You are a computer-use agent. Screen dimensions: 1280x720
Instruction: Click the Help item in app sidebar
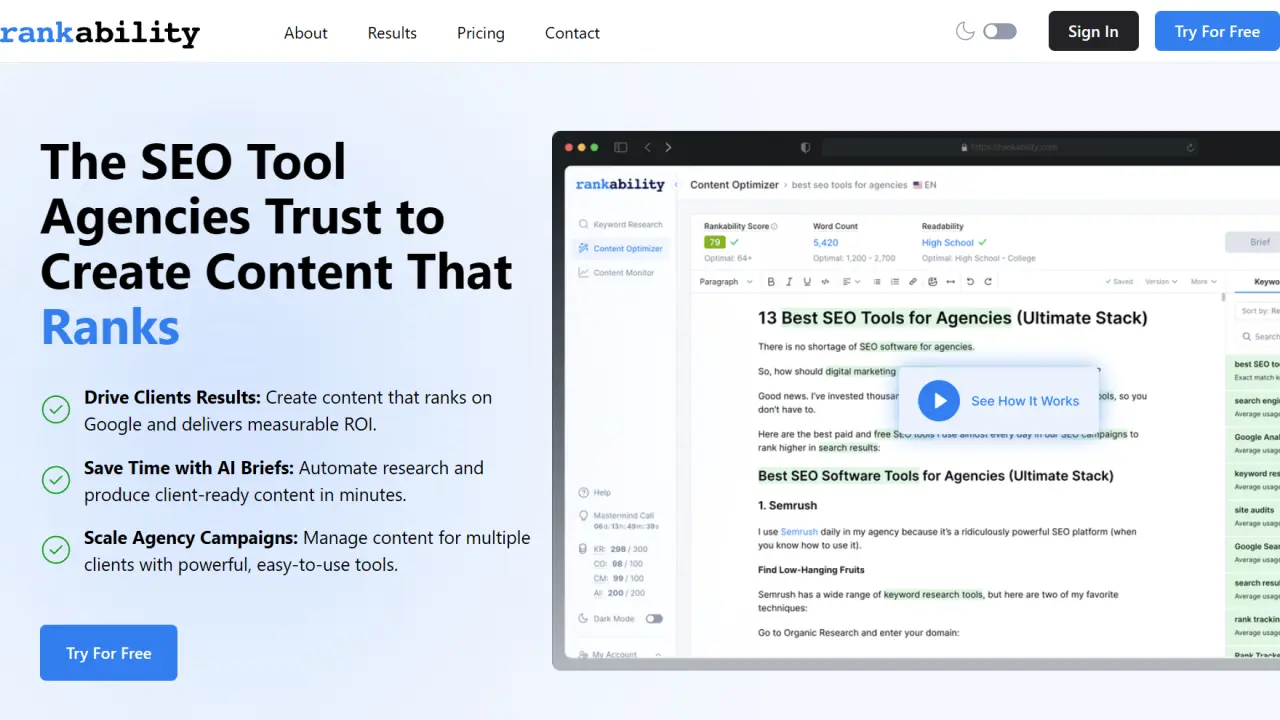tap(595, 492)
